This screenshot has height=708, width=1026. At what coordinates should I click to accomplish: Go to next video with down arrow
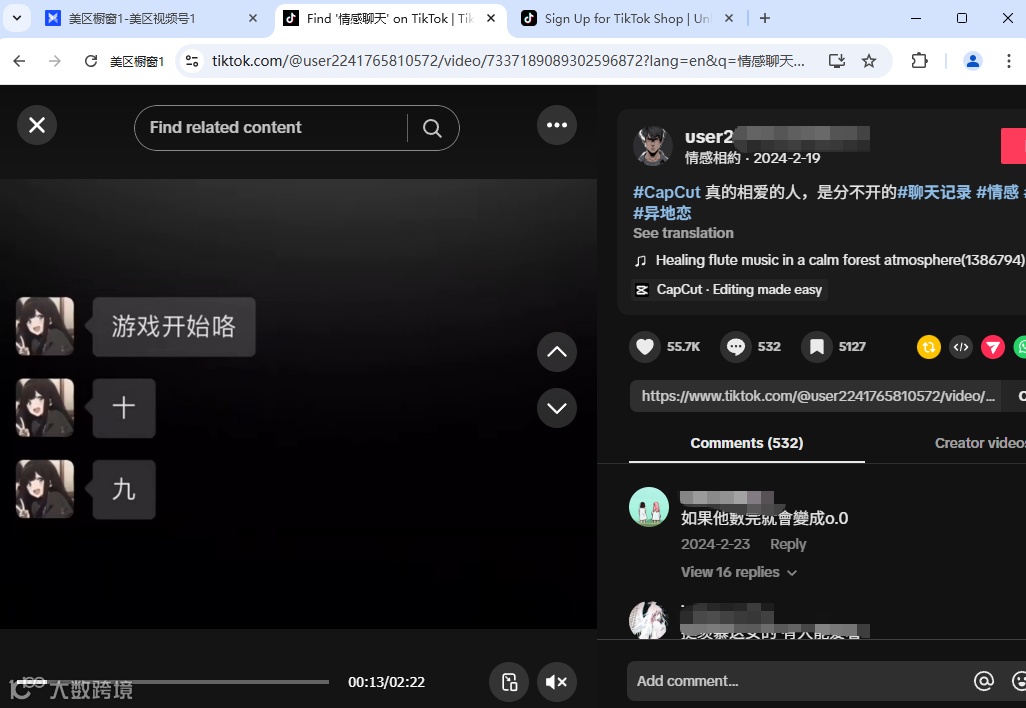(x=557, y=408)
